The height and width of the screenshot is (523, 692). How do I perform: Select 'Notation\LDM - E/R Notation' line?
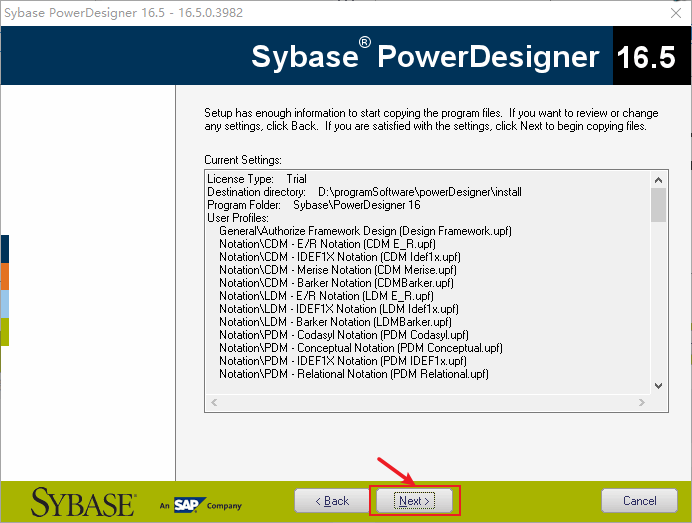click(326, 296)
